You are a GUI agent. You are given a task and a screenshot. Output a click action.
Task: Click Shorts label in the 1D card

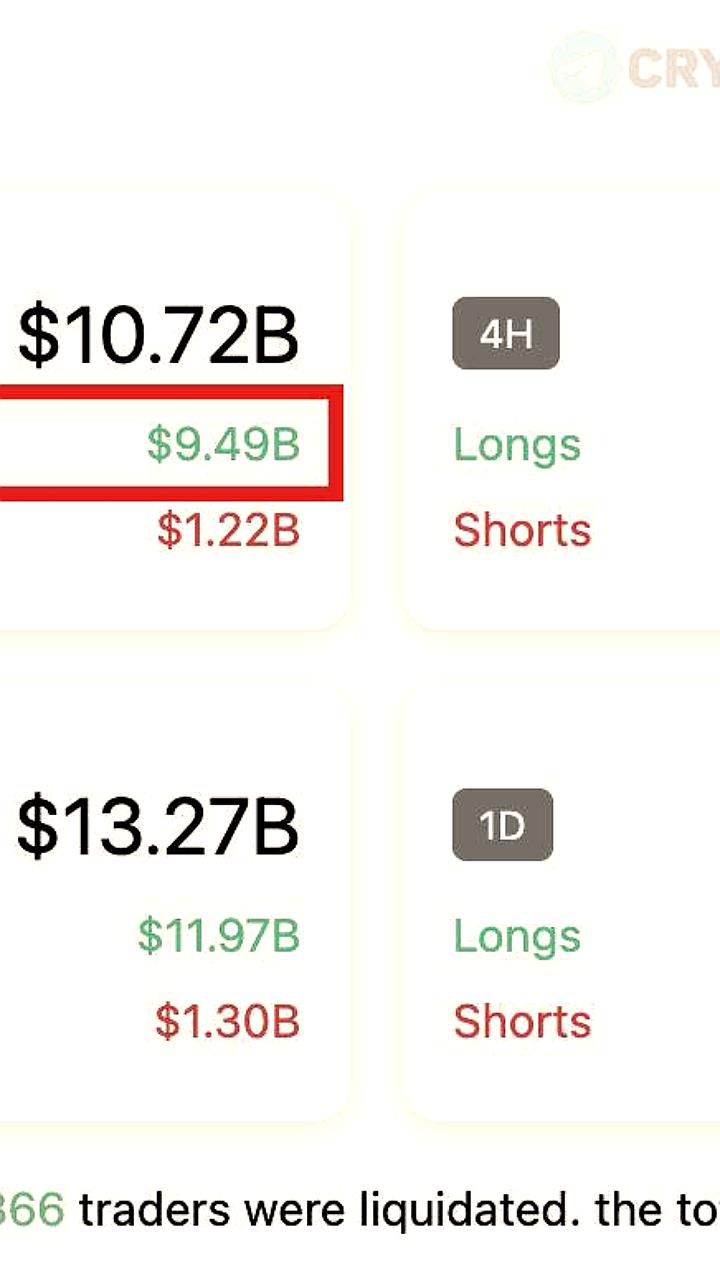522,1022
